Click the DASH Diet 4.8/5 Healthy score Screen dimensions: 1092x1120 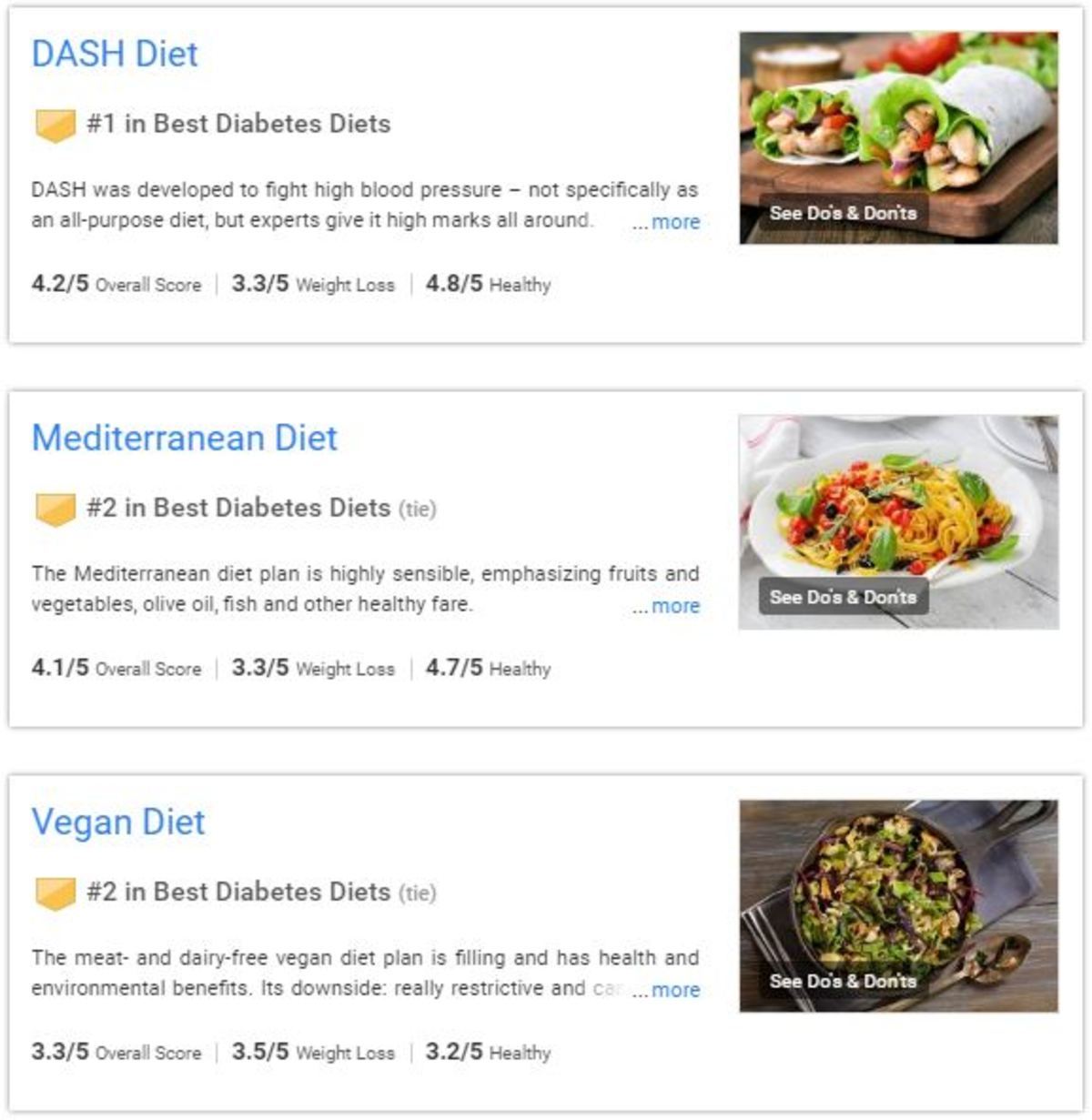pos(488,284)
